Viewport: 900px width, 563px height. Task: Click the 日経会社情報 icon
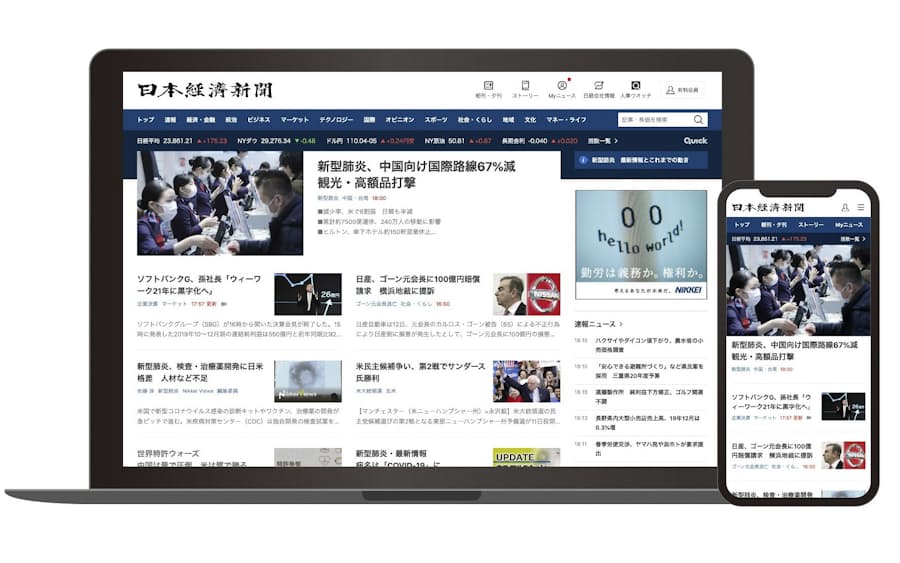click(598, 89)
